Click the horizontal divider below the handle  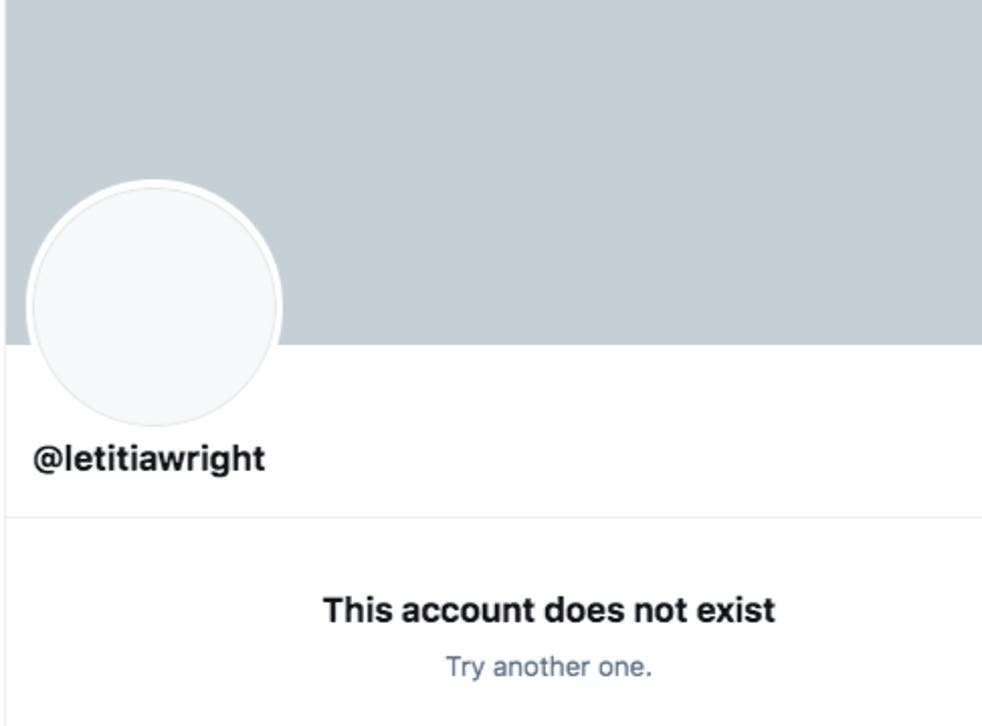point(494,517)
